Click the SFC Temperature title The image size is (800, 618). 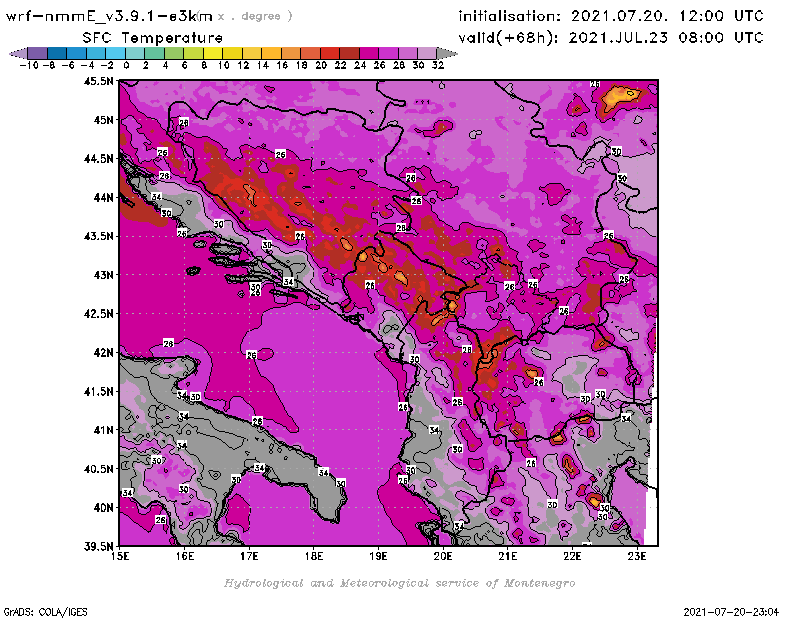[150, 37]
